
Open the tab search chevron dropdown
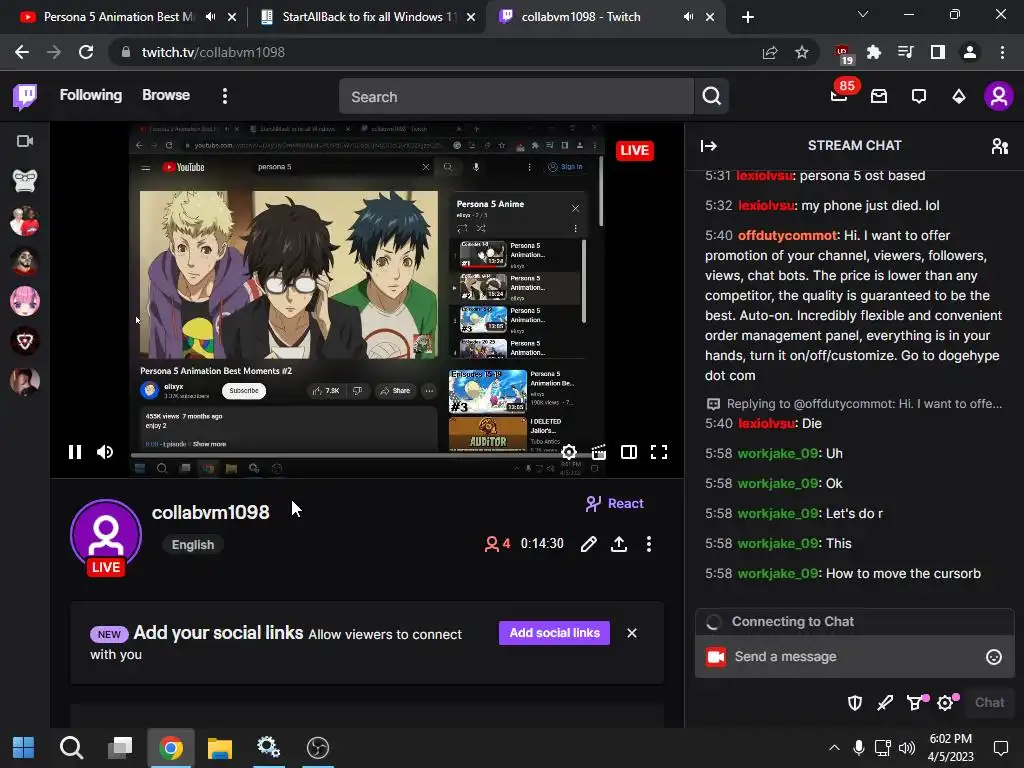tap(863, 14)
